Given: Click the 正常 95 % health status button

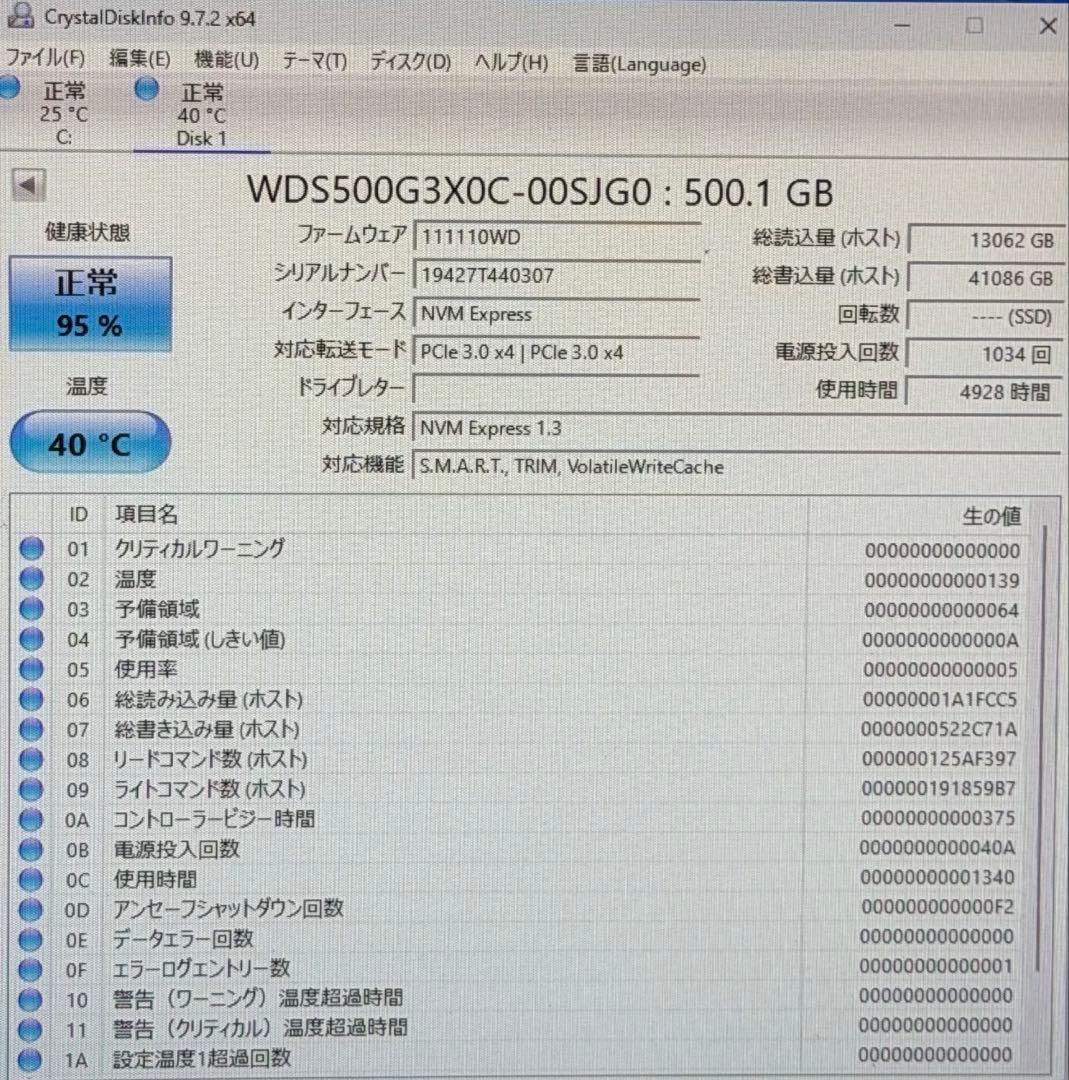Looking at the screenshot, I should 90,304.
